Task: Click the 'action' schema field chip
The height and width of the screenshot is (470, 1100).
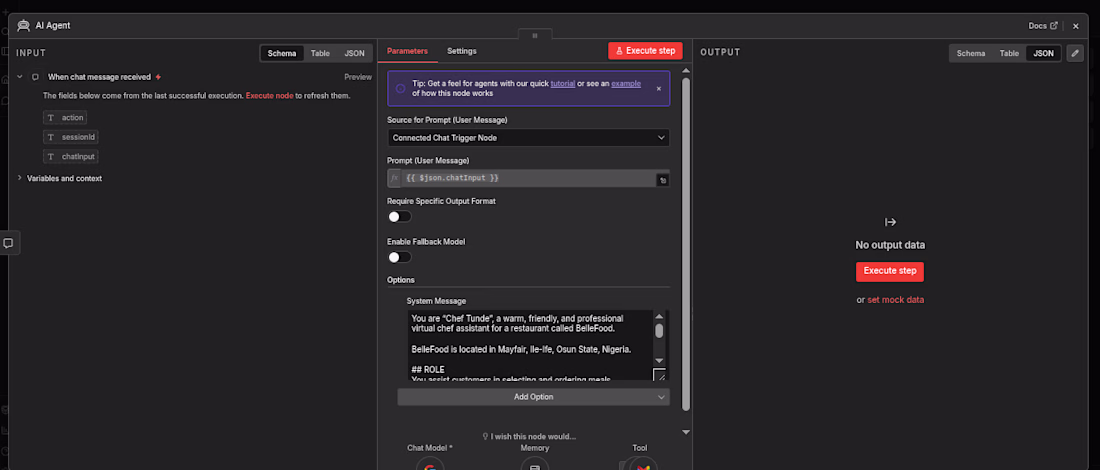Action: coord(65,118)
